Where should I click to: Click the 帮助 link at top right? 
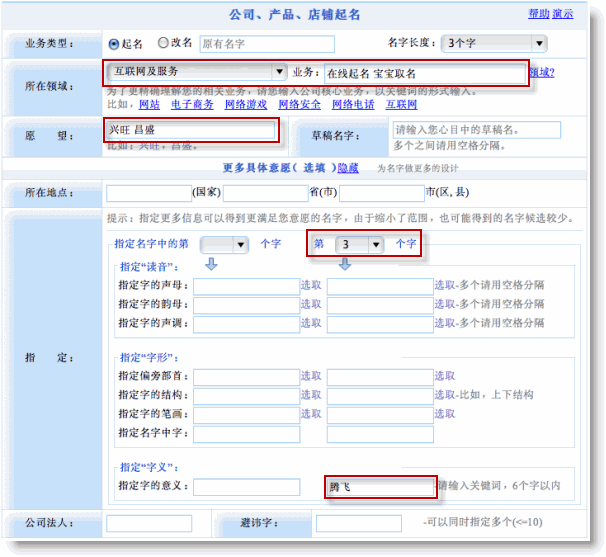tap(538, 14)
